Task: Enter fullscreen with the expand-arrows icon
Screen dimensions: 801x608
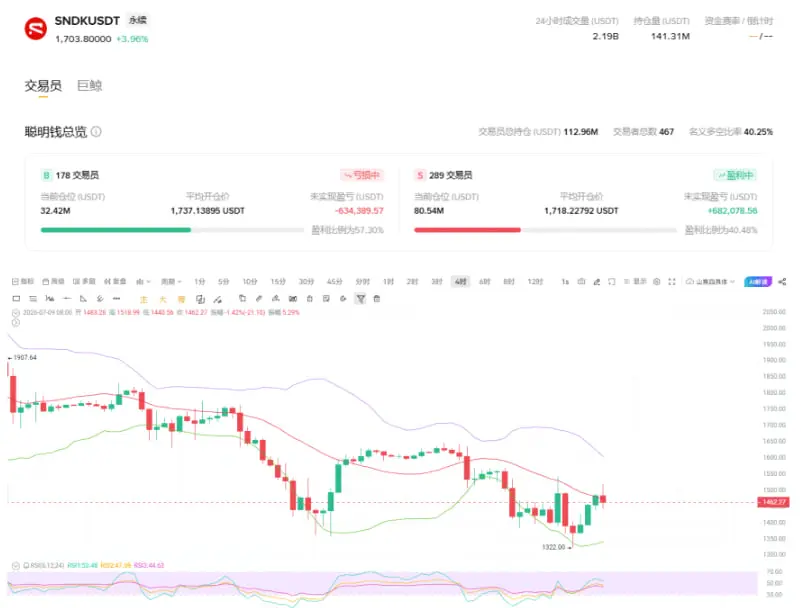Action: 672,282
